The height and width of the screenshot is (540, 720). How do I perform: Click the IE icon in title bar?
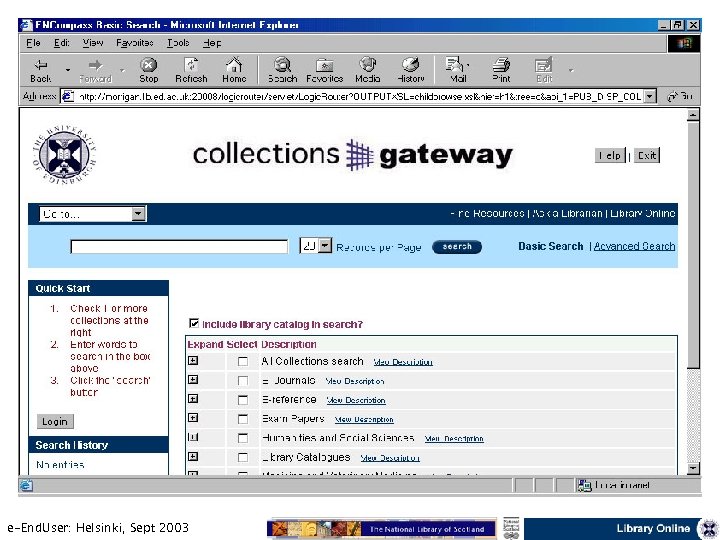tap(27, 25)
